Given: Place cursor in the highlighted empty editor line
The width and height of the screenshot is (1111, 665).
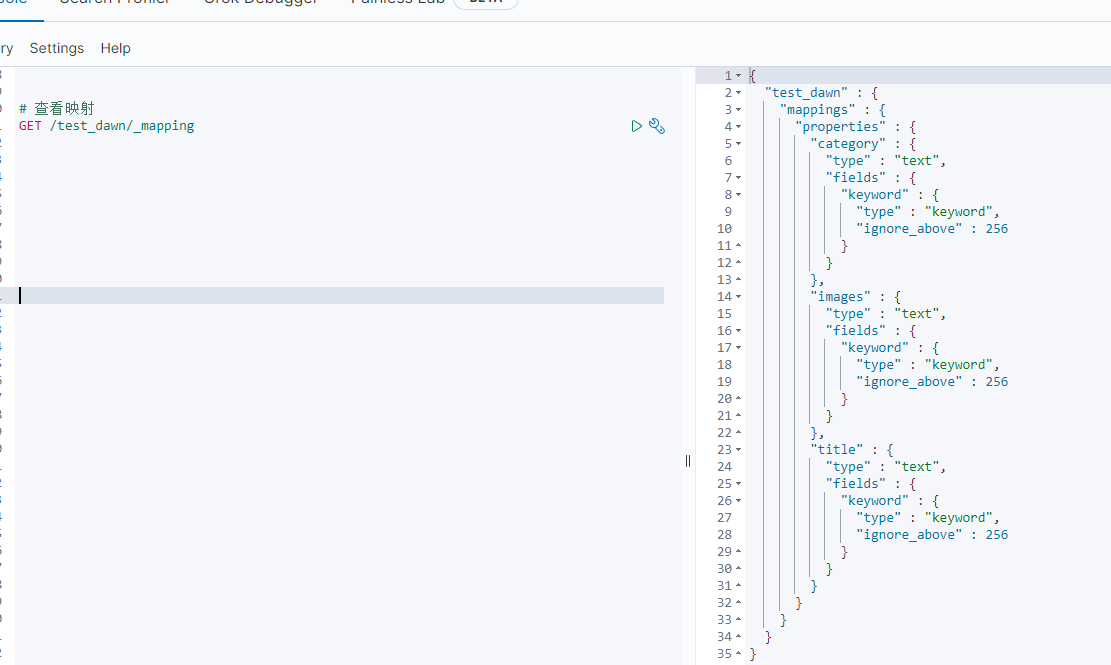Looking at the screenshot, I should coord(340,295).
